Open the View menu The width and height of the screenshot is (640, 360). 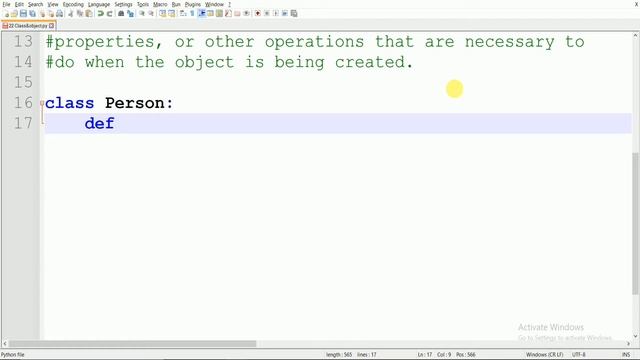(53, 4)
